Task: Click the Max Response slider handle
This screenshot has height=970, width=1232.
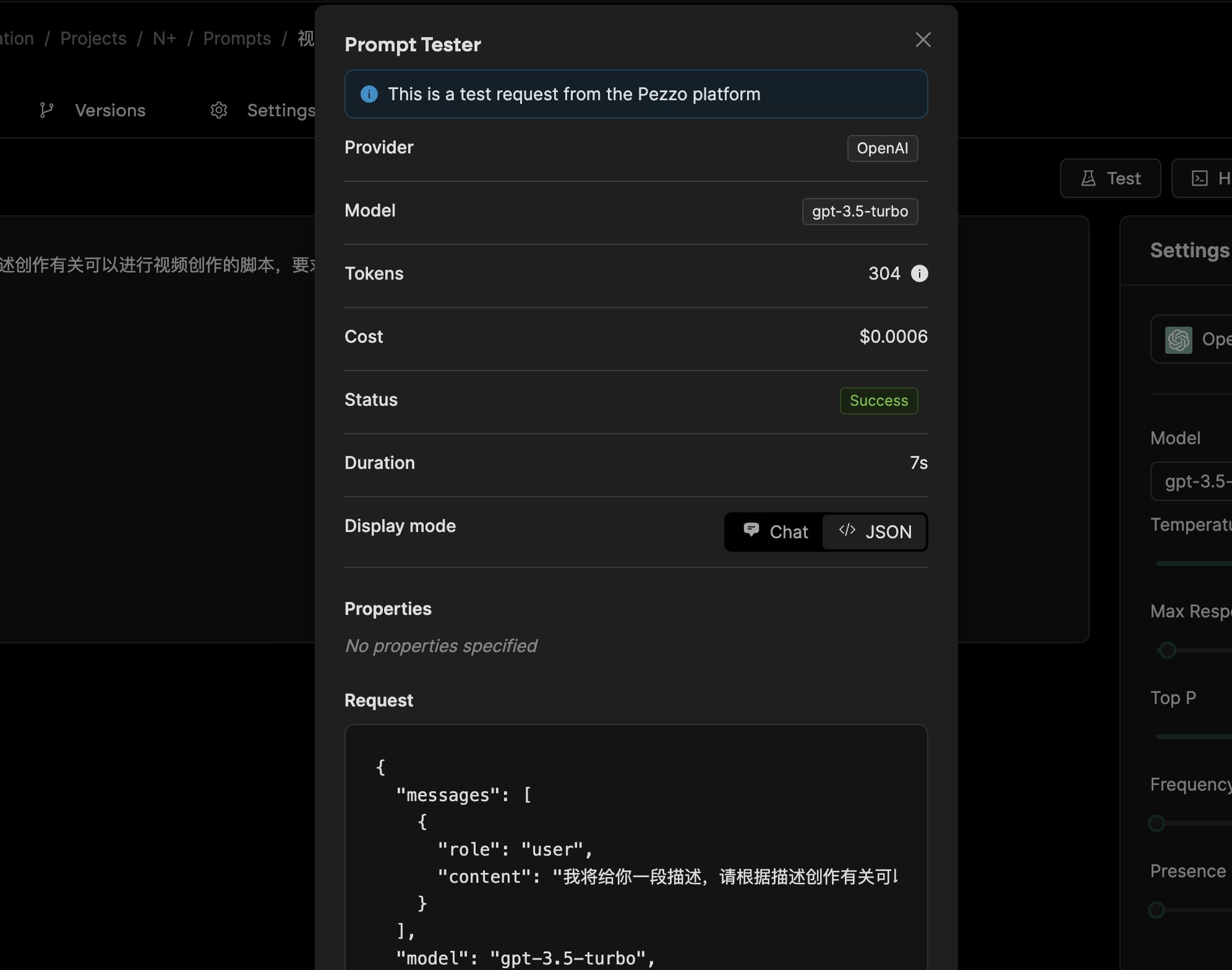Action: pos(1167,650)
